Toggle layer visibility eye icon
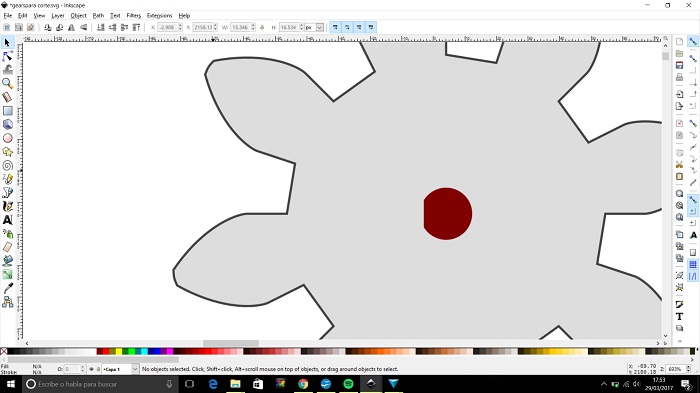Image resolution: width=700 pixels, height=393 pixels. click(91, 369)
